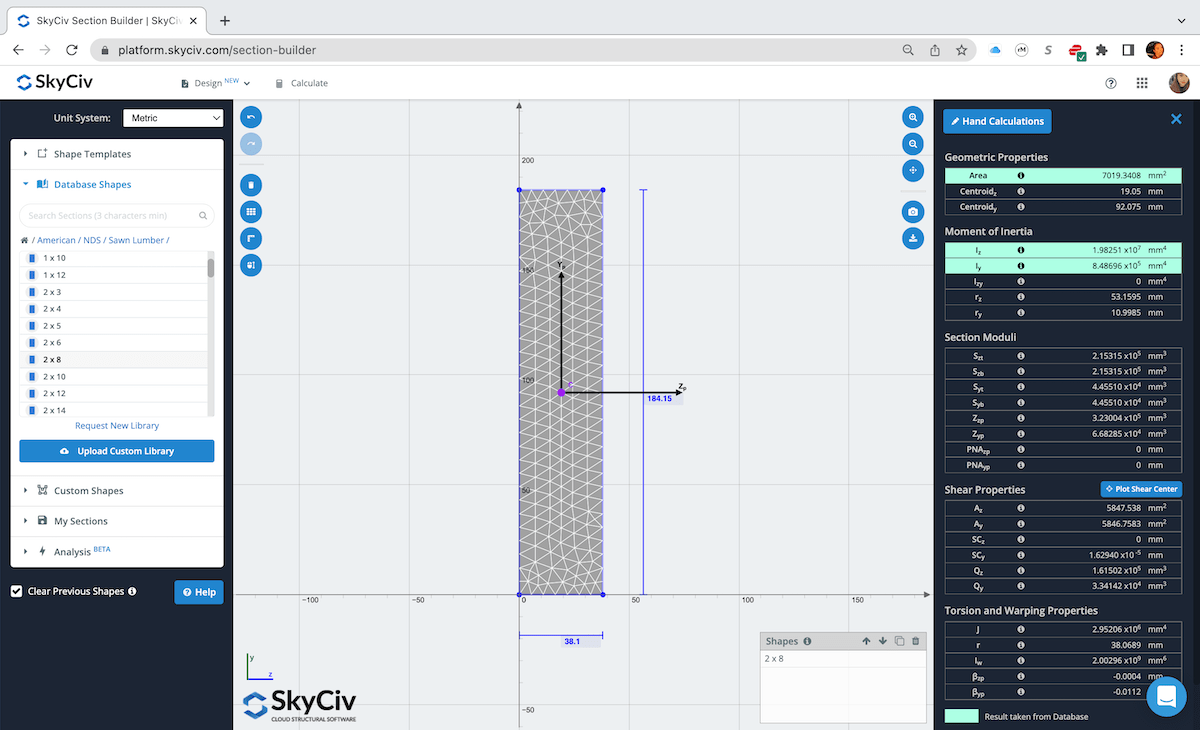Take a screenshot using the camera icon

click(x=913, y=211)
